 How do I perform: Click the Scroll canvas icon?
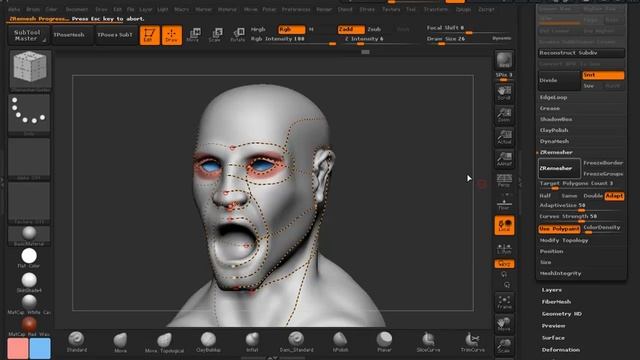[504, 93]
